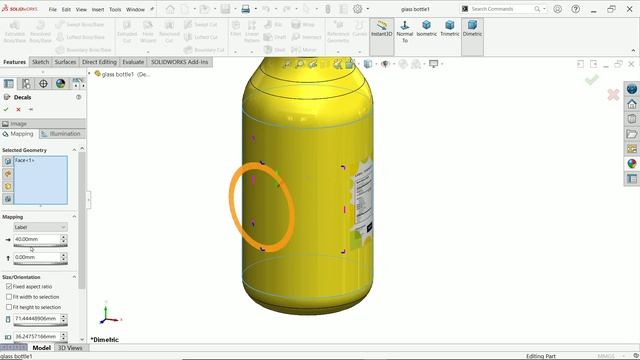640x360 pixels.
Task: Click the vertical offset slider under 0.00mm
Action: pos(40,264)
